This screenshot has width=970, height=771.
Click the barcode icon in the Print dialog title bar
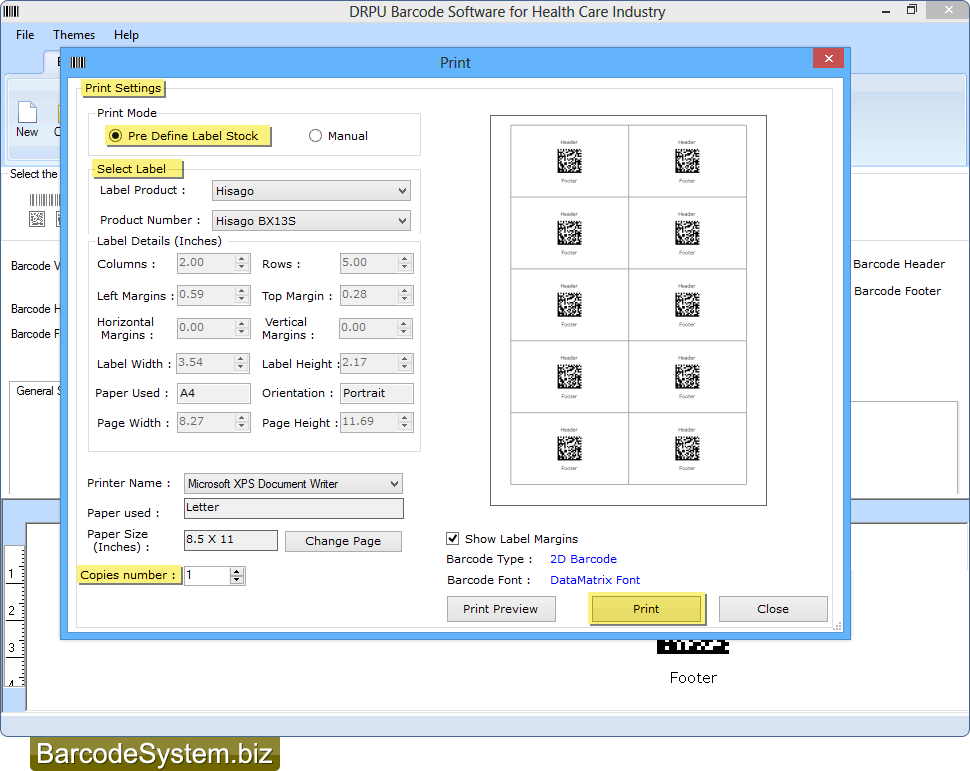(78, 62)
